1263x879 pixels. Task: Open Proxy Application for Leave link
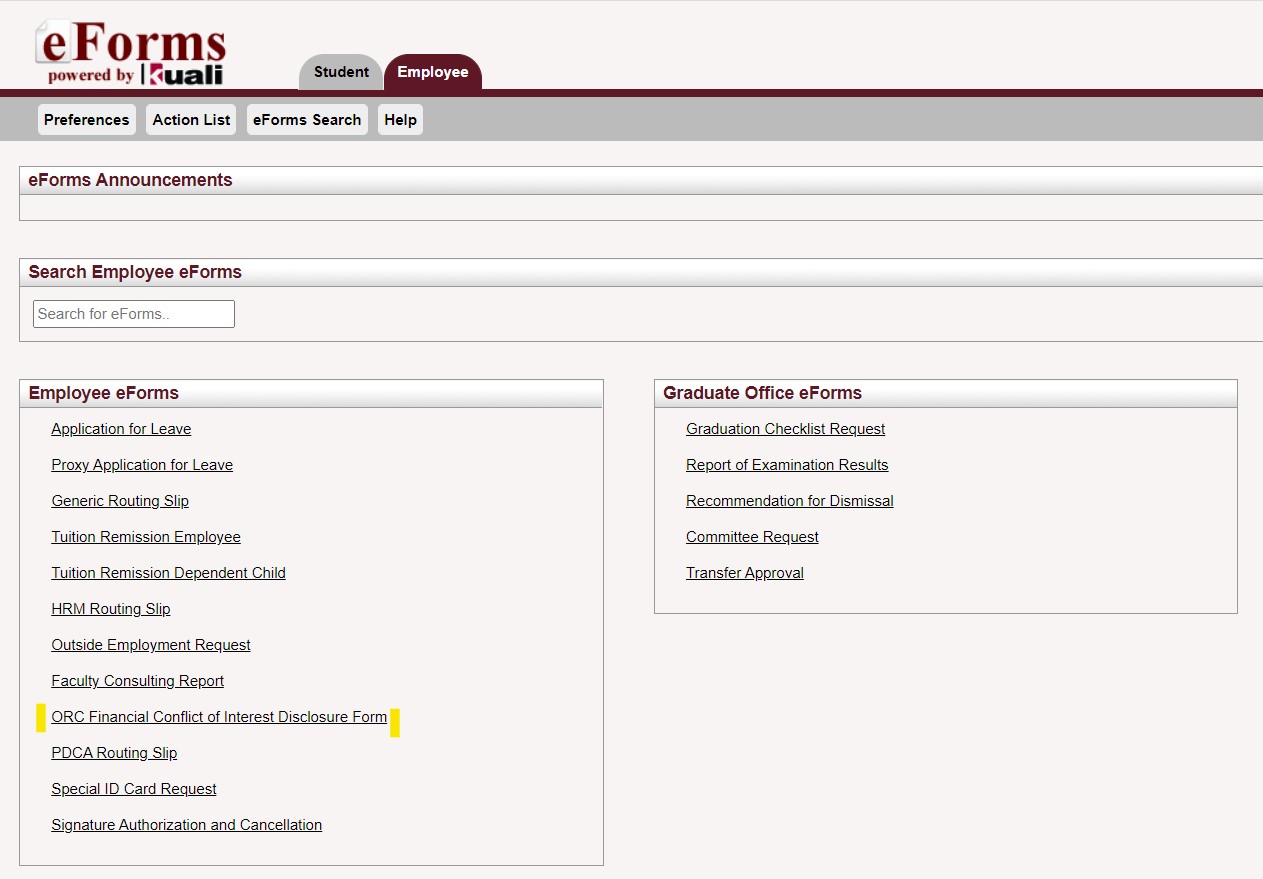pyautogui.click(x=142, y=465)
